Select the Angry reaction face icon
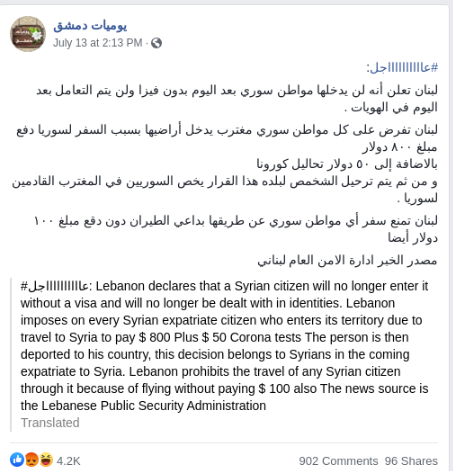The width and height of the screenshot is (453, 471). pyautogui.click(x=32, y=460)
